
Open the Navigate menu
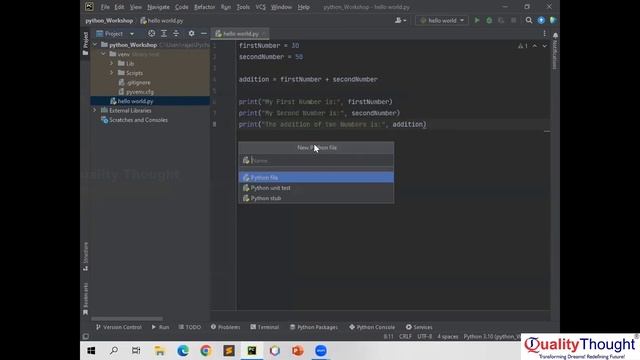pos(158,7)
